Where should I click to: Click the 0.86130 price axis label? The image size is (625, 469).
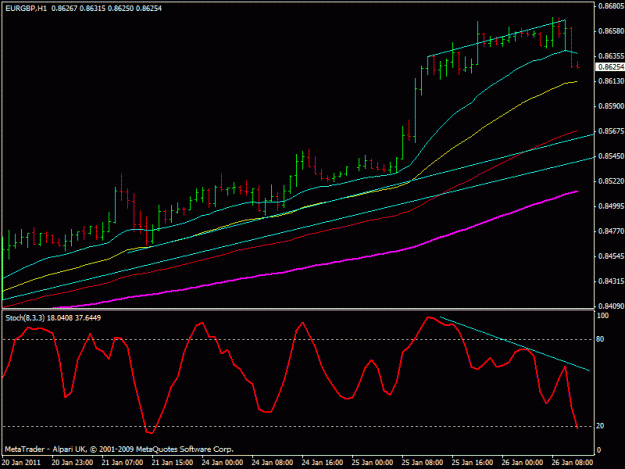(x=611, y=81)
